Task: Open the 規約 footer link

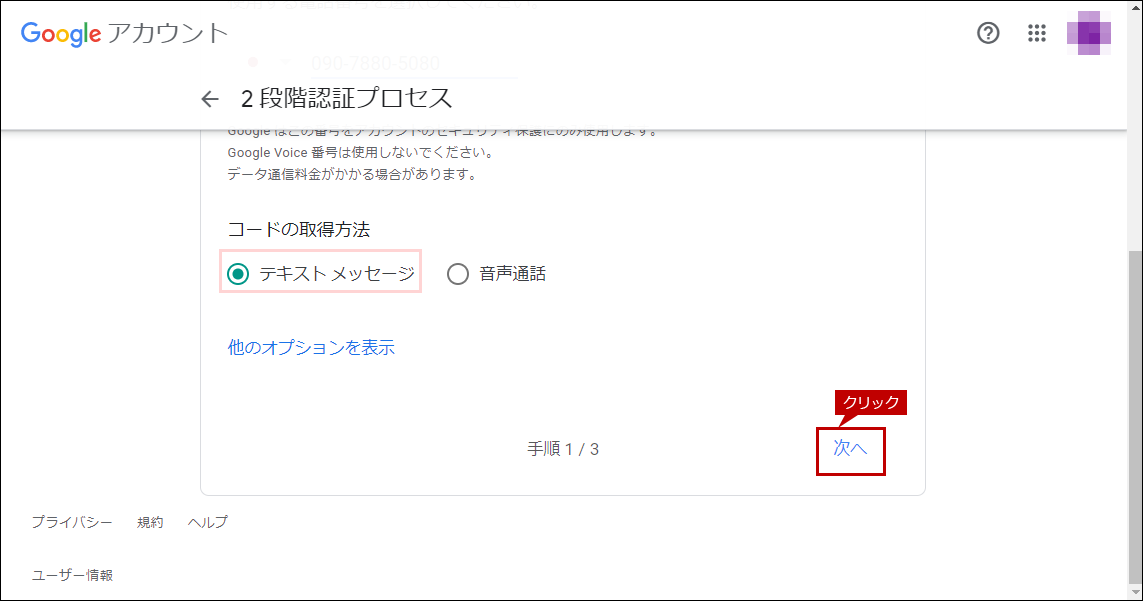Action: coord(149,522)
